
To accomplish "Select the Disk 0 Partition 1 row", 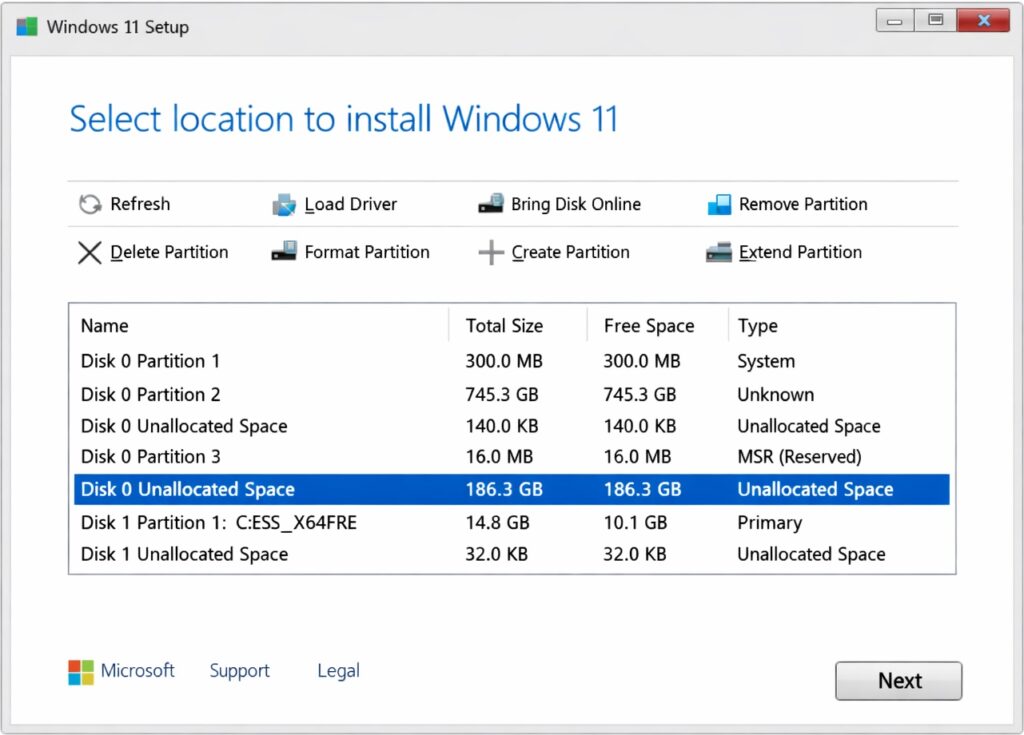I will (x=511, y=361).
